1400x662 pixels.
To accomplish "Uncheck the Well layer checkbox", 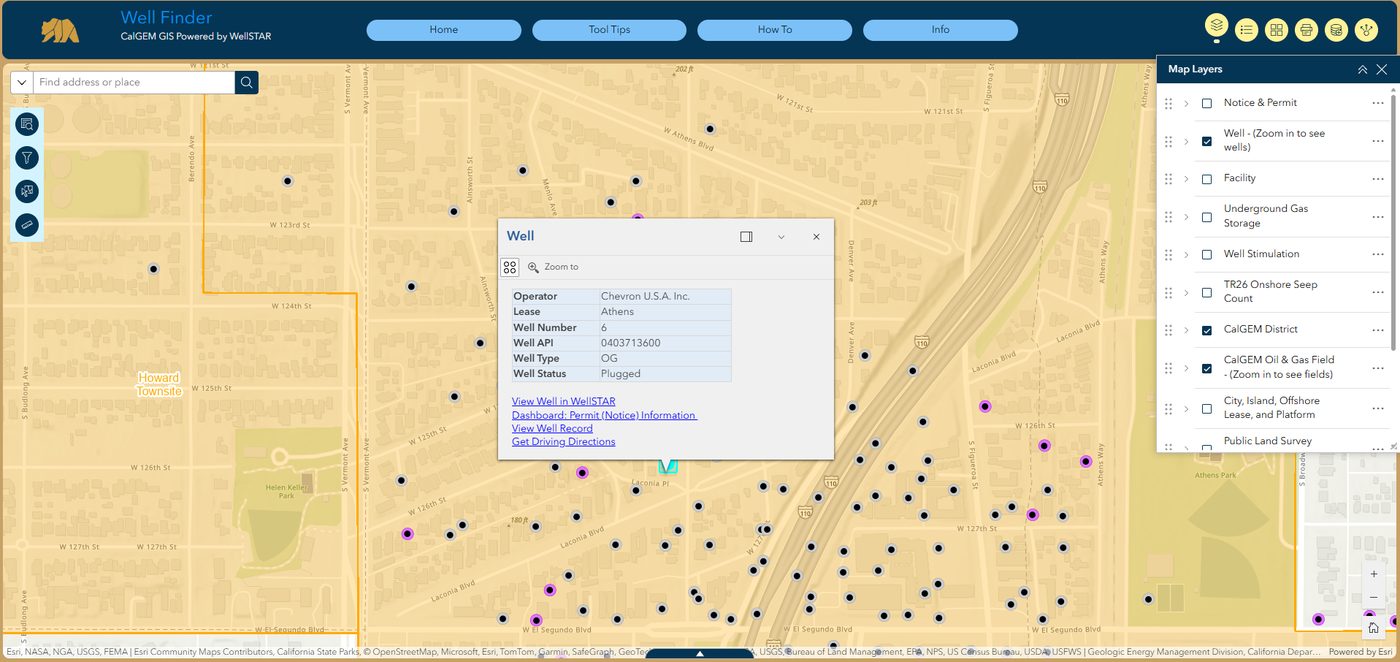I will click(1207, 141).
